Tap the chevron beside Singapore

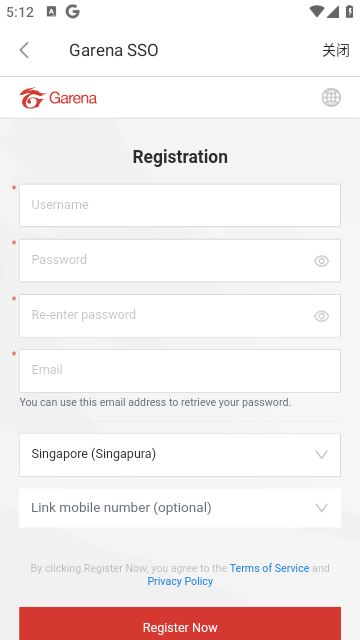pos(322,455)
